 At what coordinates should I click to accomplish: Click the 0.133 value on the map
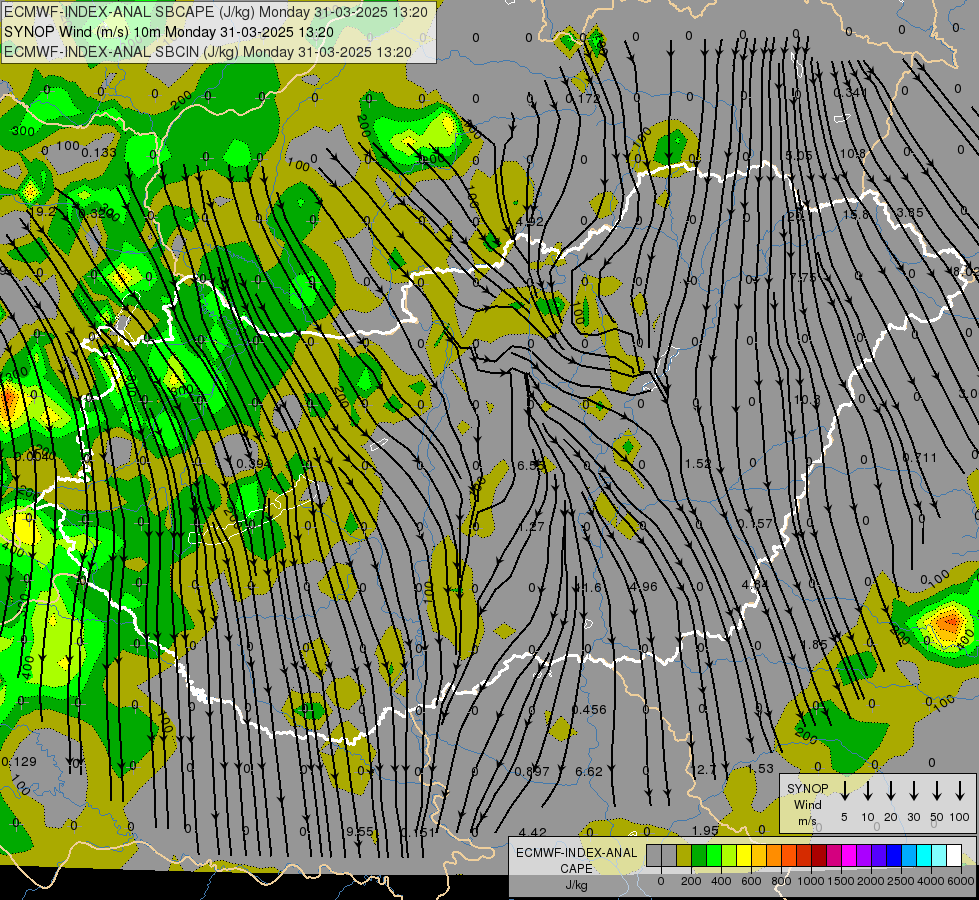point(99,152)
